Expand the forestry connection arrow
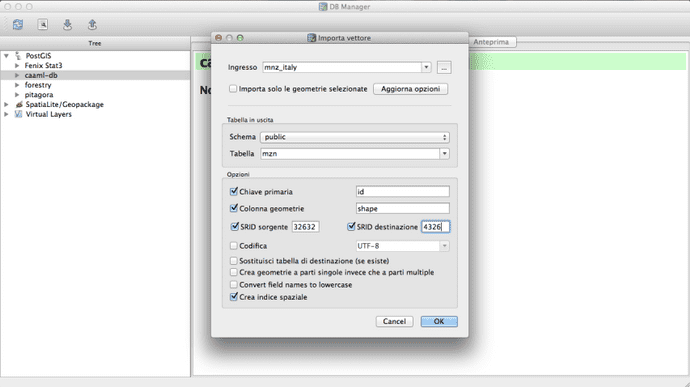 point(17,85)
